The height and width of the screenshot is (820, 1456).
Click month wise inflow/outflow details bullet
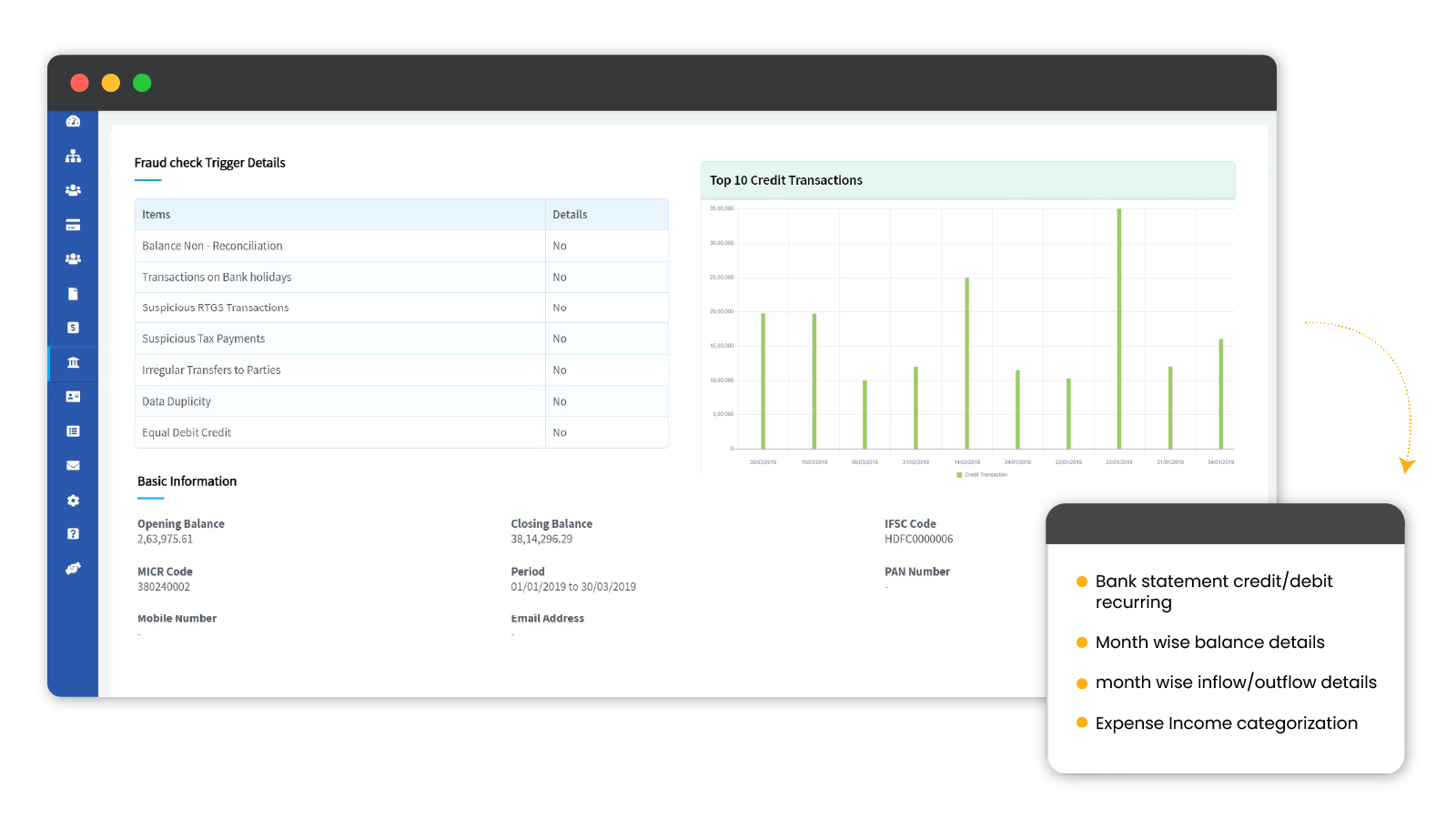(x=1236, y=683)
